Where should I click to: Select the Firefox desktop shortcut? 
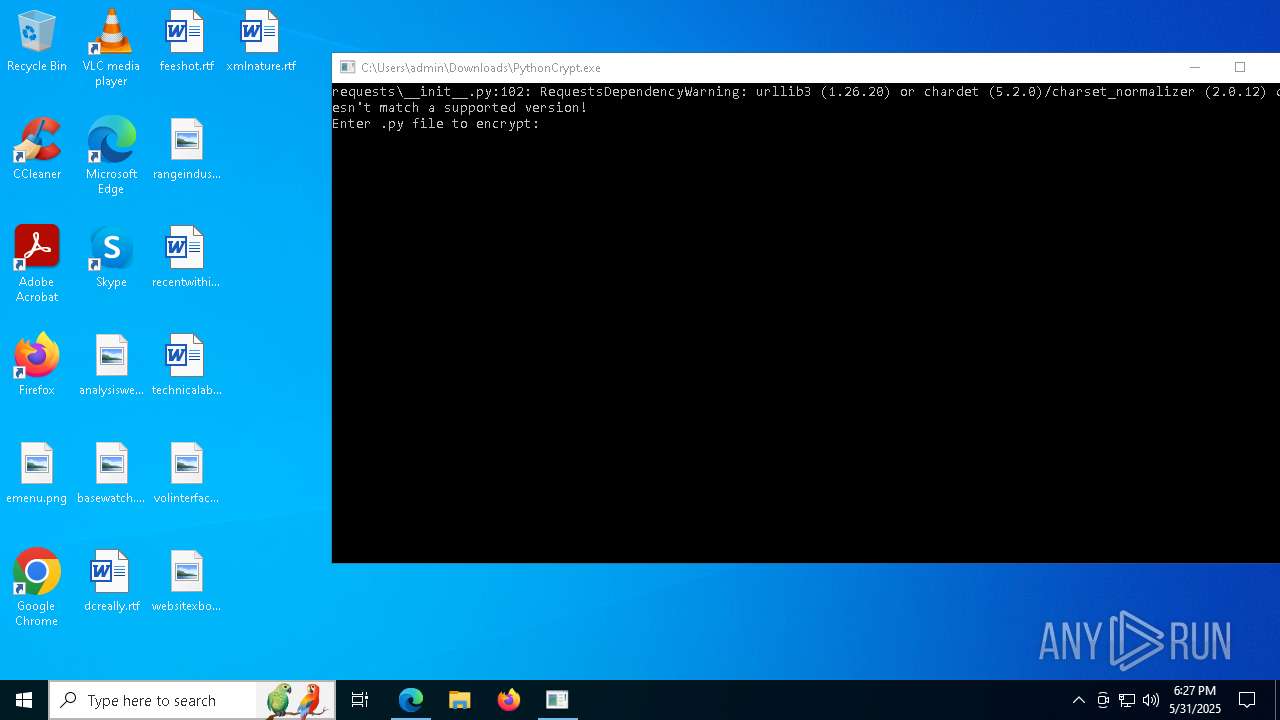tap(37, 366)
